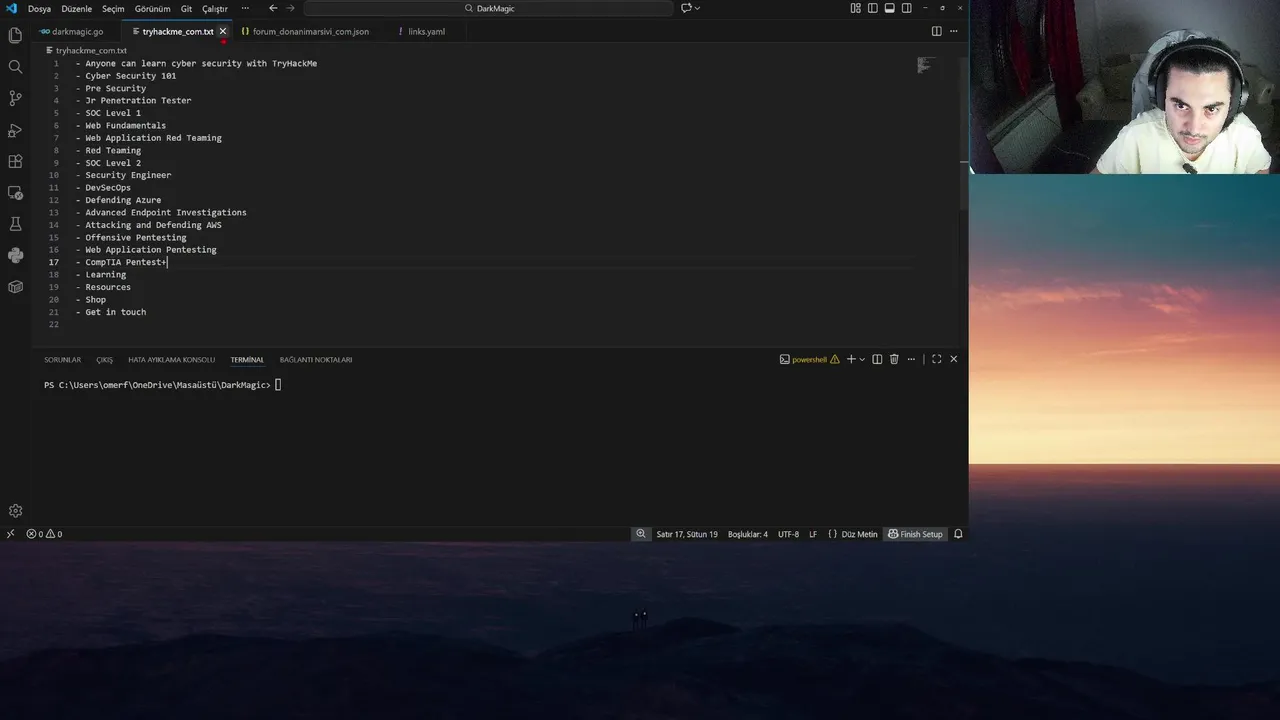Toggle the primary side bar layout button

click(x=872, y=8)
